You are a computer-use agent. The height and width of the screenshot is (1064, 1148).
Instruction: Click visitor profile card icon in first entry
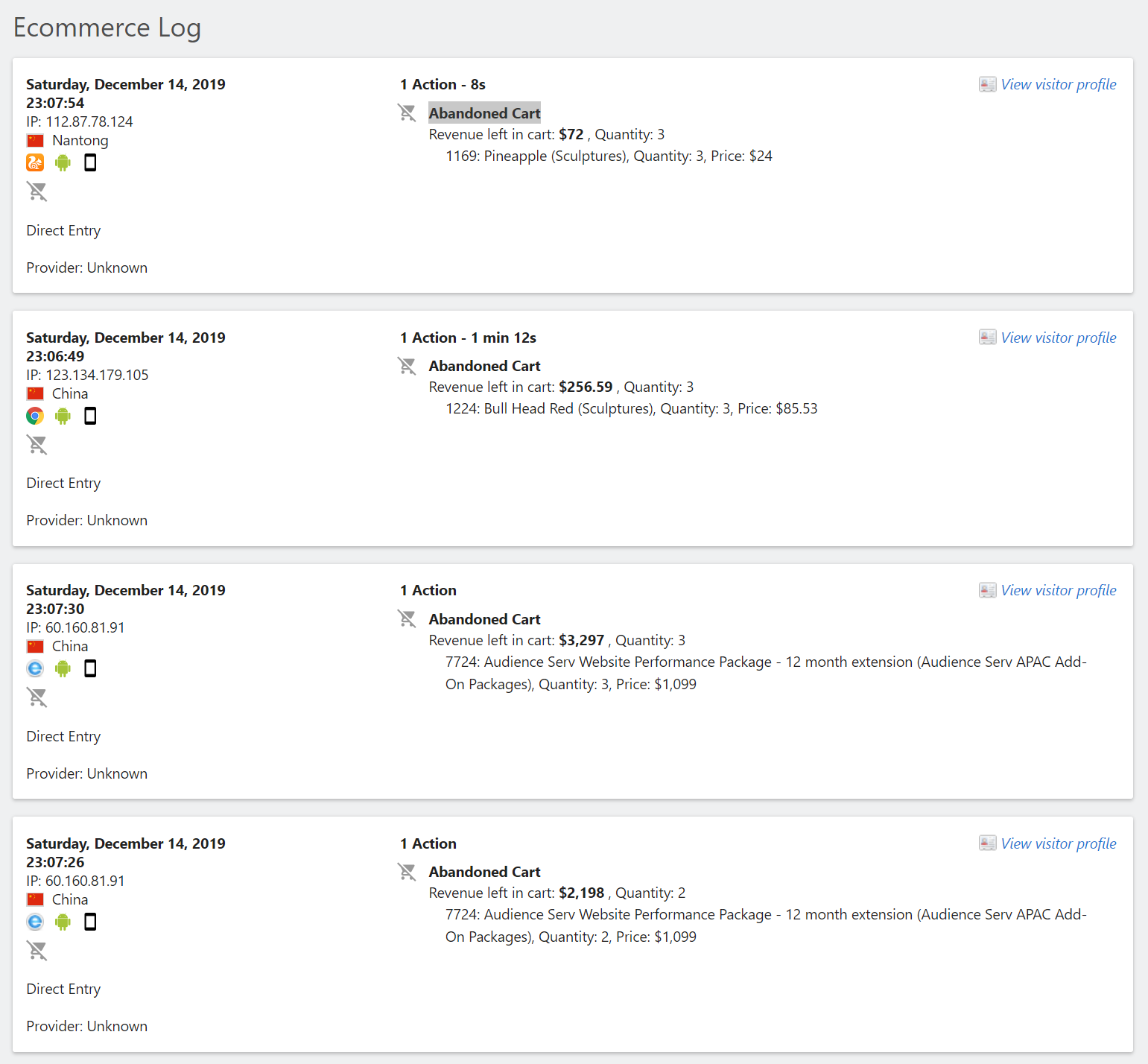pyautogui.click(x=987, y=84)
